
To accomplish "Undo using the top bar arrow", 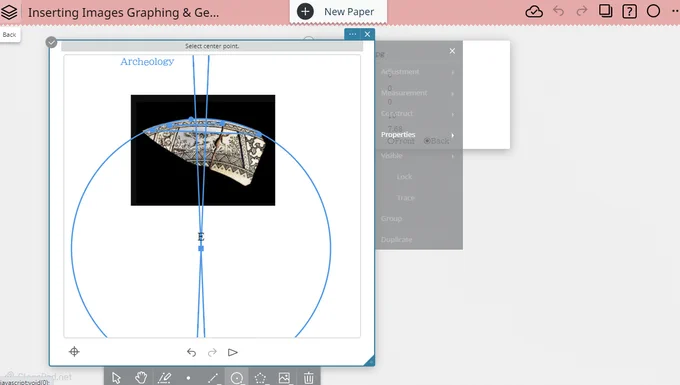I will point(559,11).
